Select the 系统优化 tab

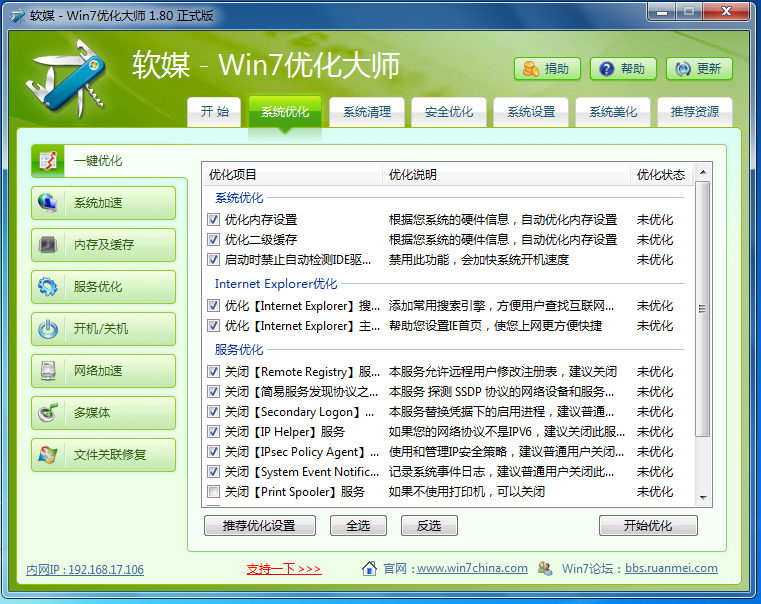285,112
